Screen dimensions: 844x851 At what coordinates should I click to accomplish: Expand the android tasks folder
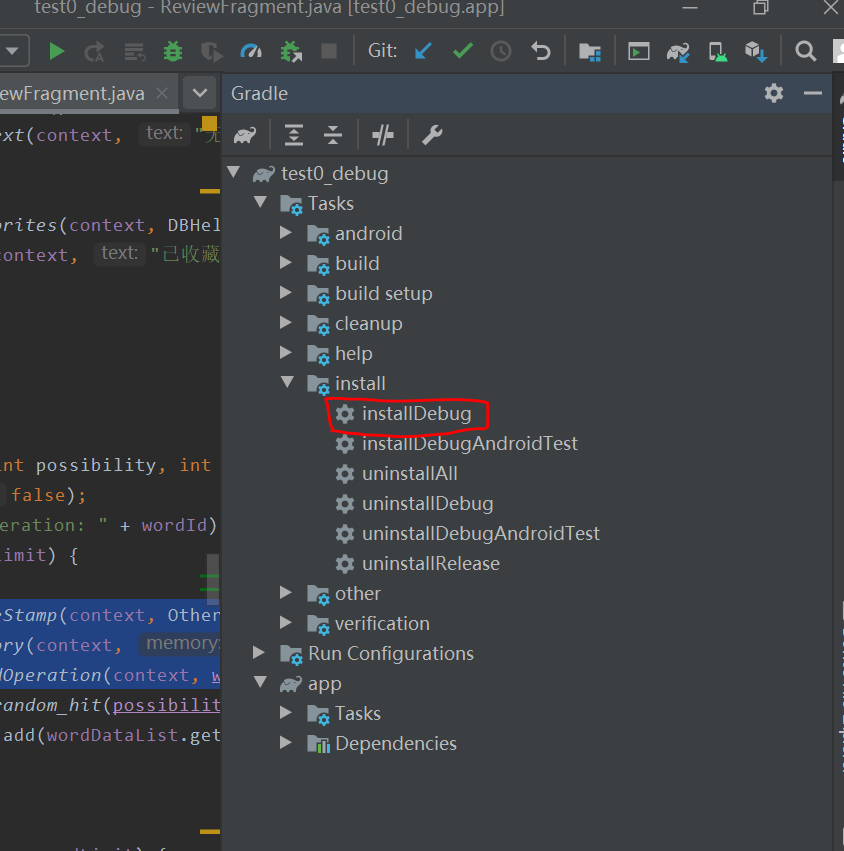287,233
